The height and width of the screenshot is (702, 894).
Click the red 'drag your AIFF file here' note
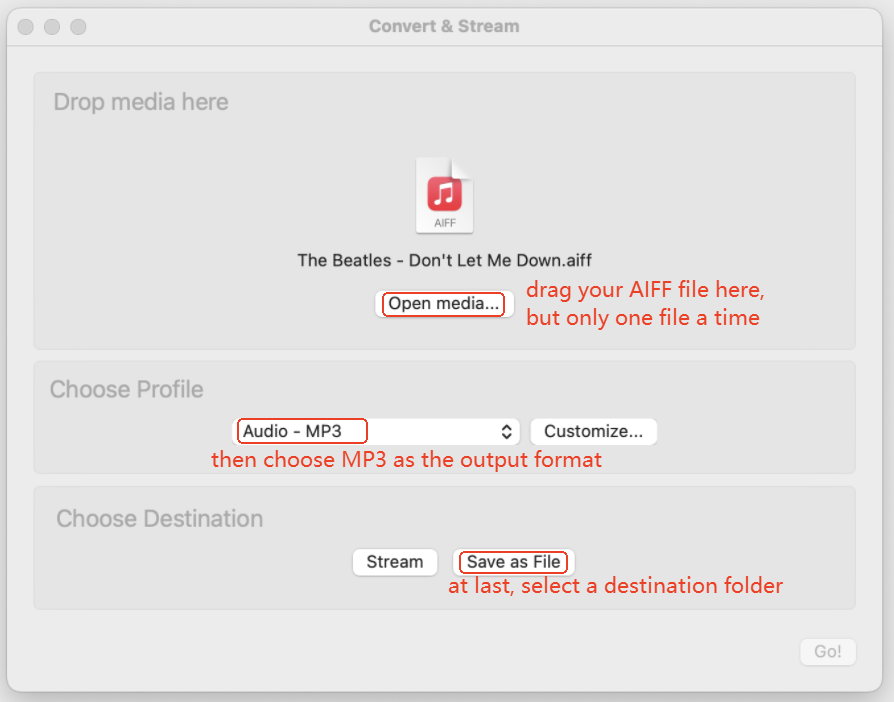(x=645, y=291)
